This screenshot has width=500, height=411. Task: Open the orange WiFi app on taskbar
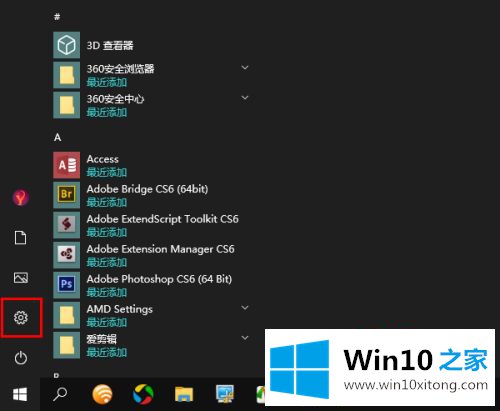click(102, 394)
